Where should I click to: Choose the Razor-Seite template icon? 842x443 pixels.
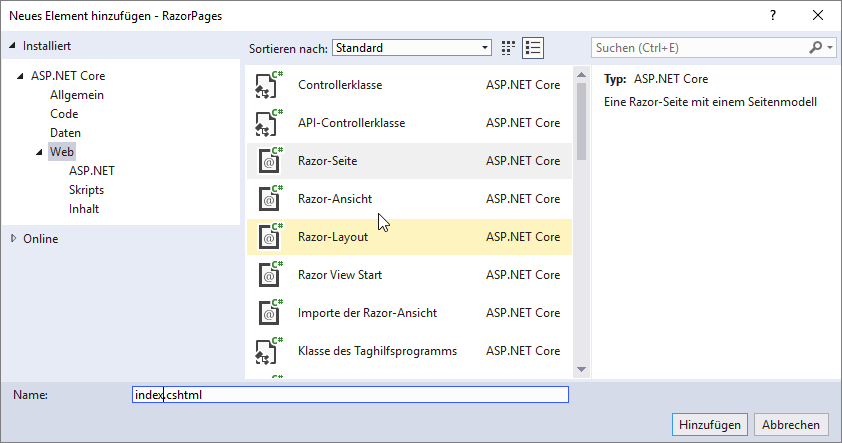tap(266, 161)
